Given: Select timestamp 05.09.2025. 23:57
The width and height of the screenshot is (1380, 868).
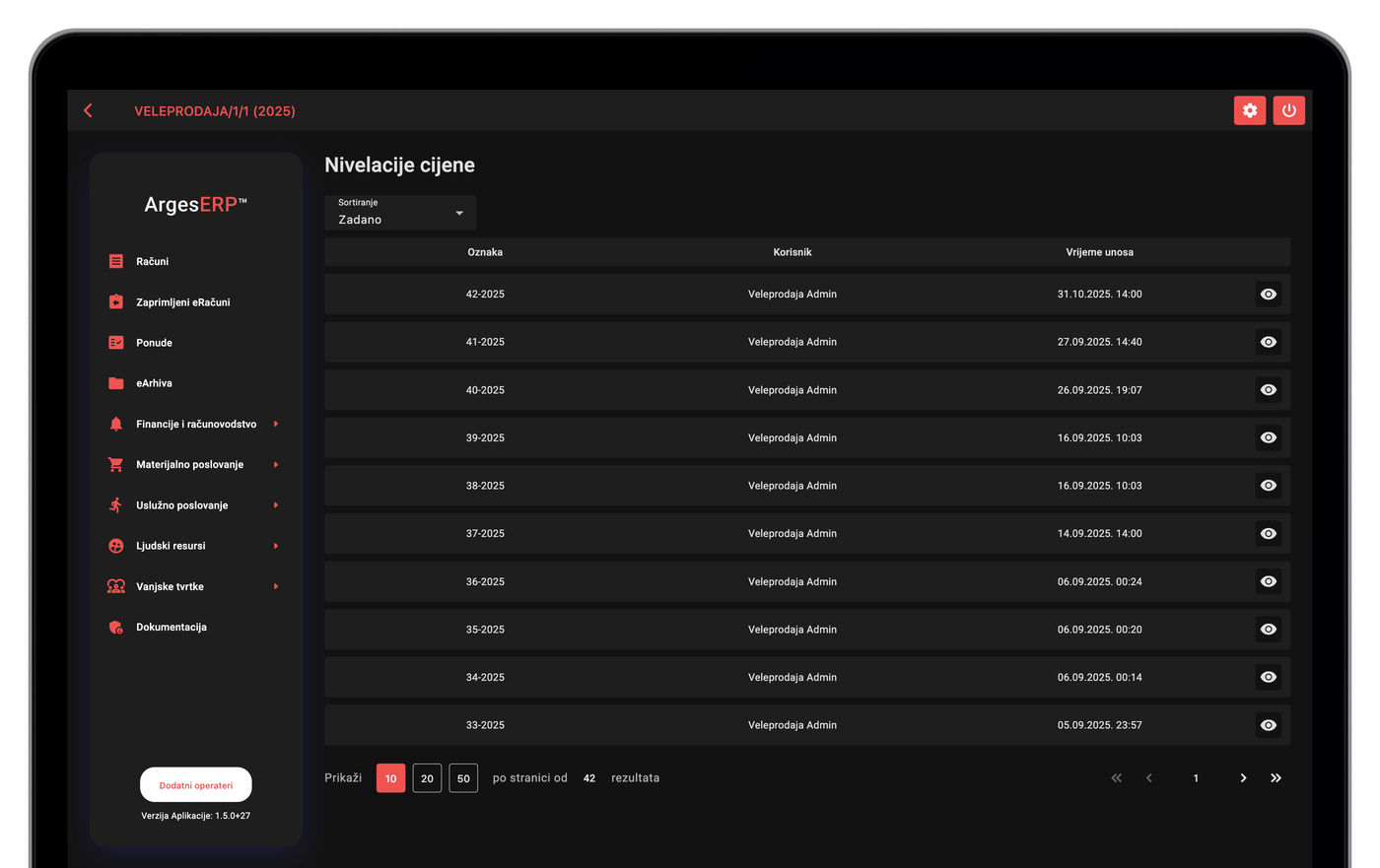Looking at the screenshot, I should tap(1100, 725).
